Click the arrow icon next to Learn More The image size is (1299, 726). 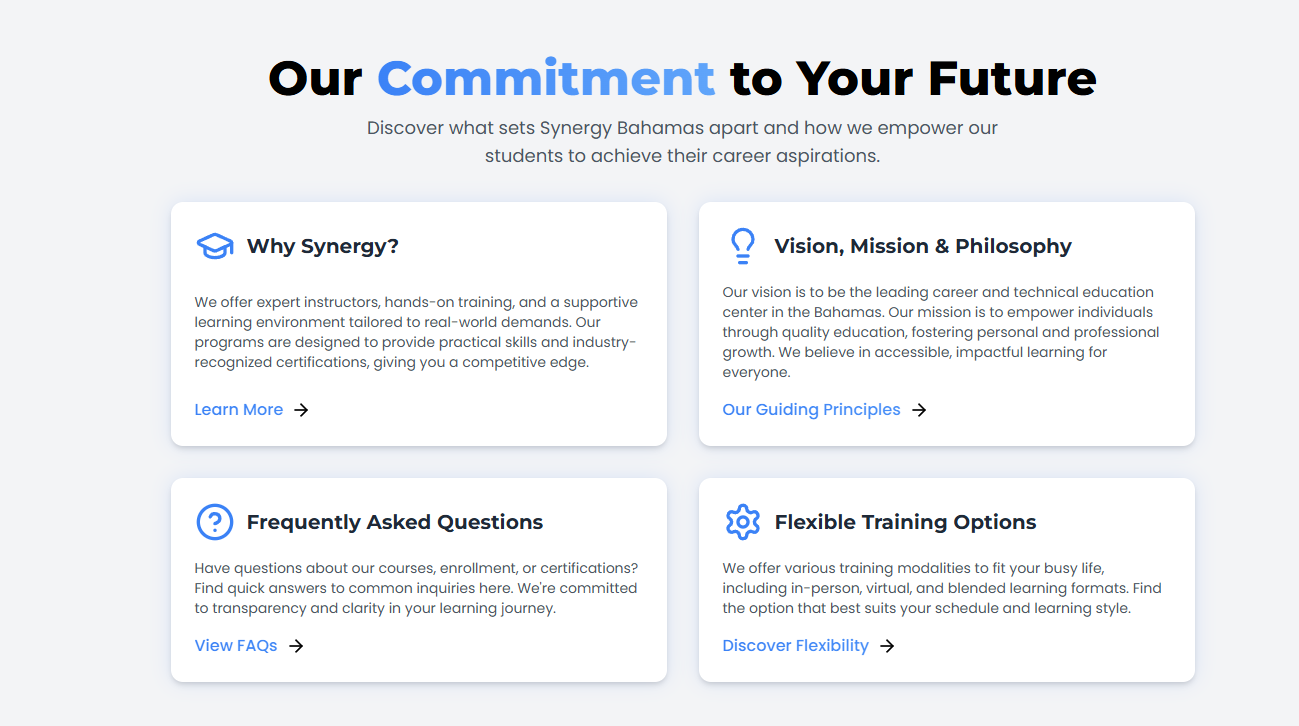[x=301, y=409]
